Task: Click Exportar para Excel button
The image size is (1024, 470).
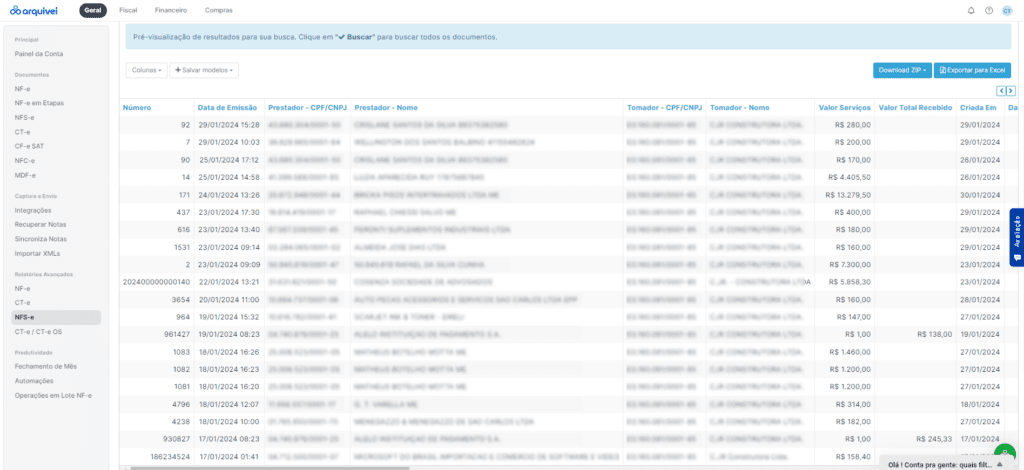Action: pyautogui.click(x=972, y=70)
